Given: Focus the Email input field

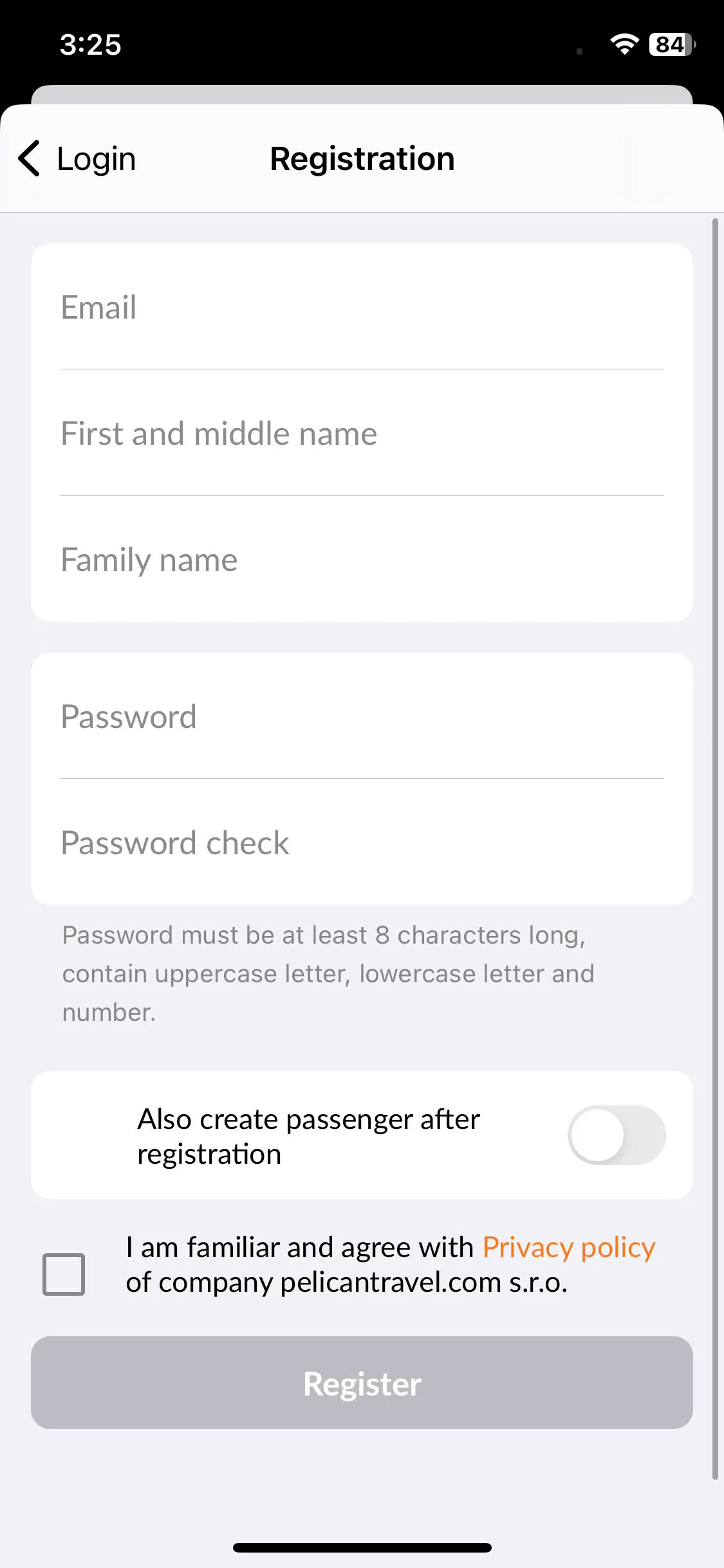Looking at the screenshot, I should (362, 307).
